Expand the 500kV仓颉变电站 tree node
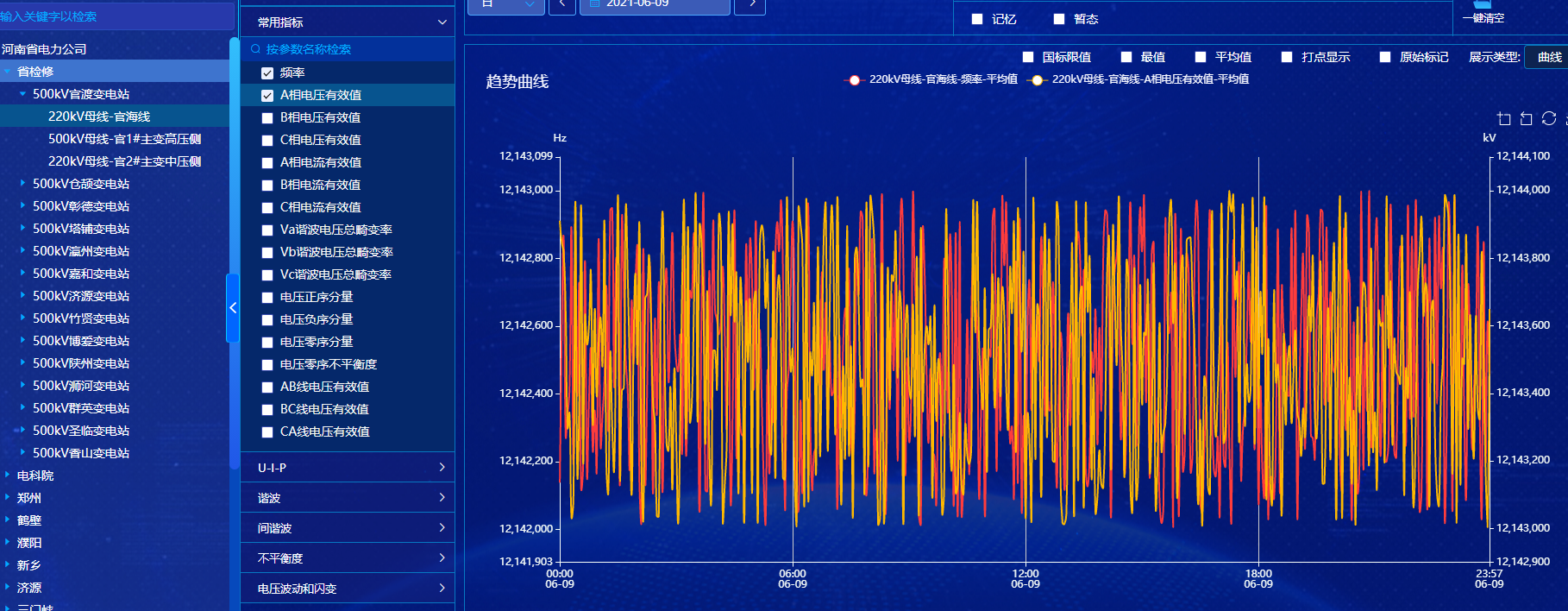The width and height of the screenshot is (1568, 611). [x=22, y=184]
